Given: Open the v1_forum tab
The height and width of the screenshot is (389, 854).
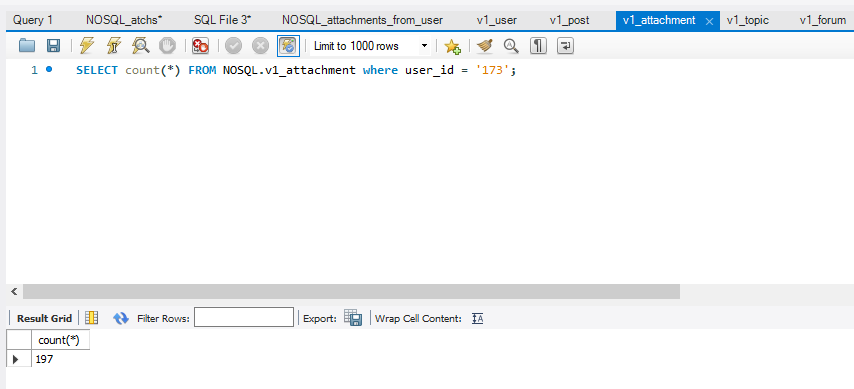Looking at the screenshot, I should pos(822,20).
